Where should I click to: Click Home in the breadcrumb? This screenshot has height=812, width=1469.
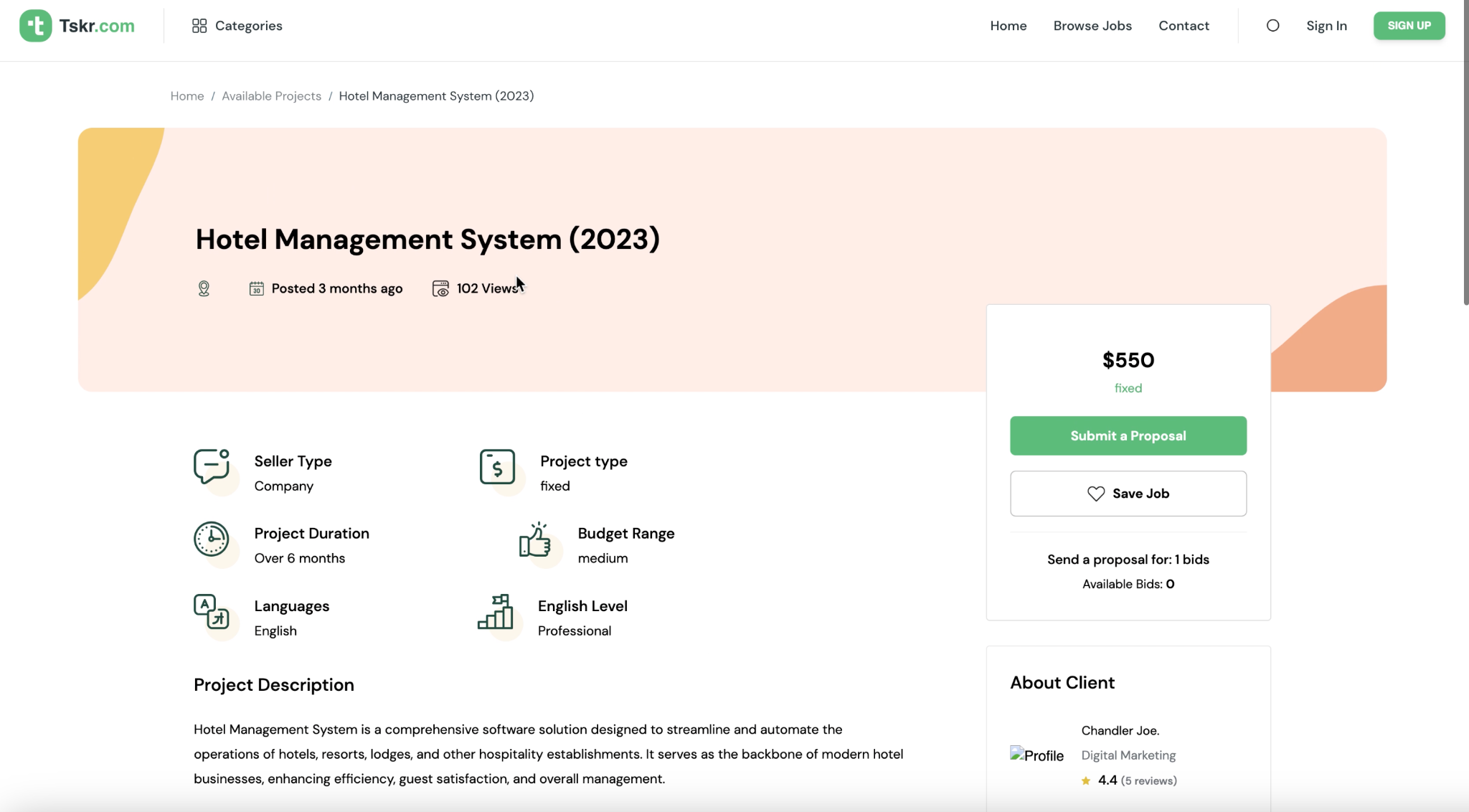[x=187, y=96]
